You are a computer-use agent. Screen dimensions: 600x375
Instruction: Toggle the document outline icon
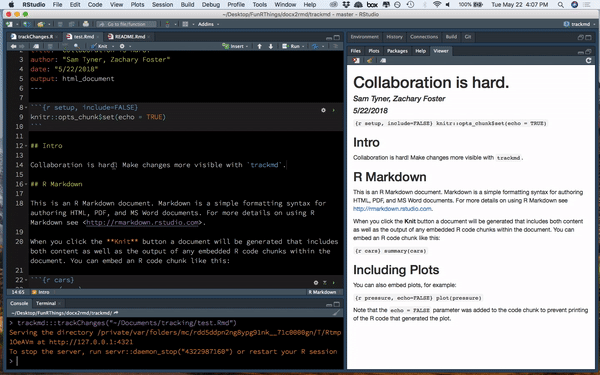click(336, 46)
